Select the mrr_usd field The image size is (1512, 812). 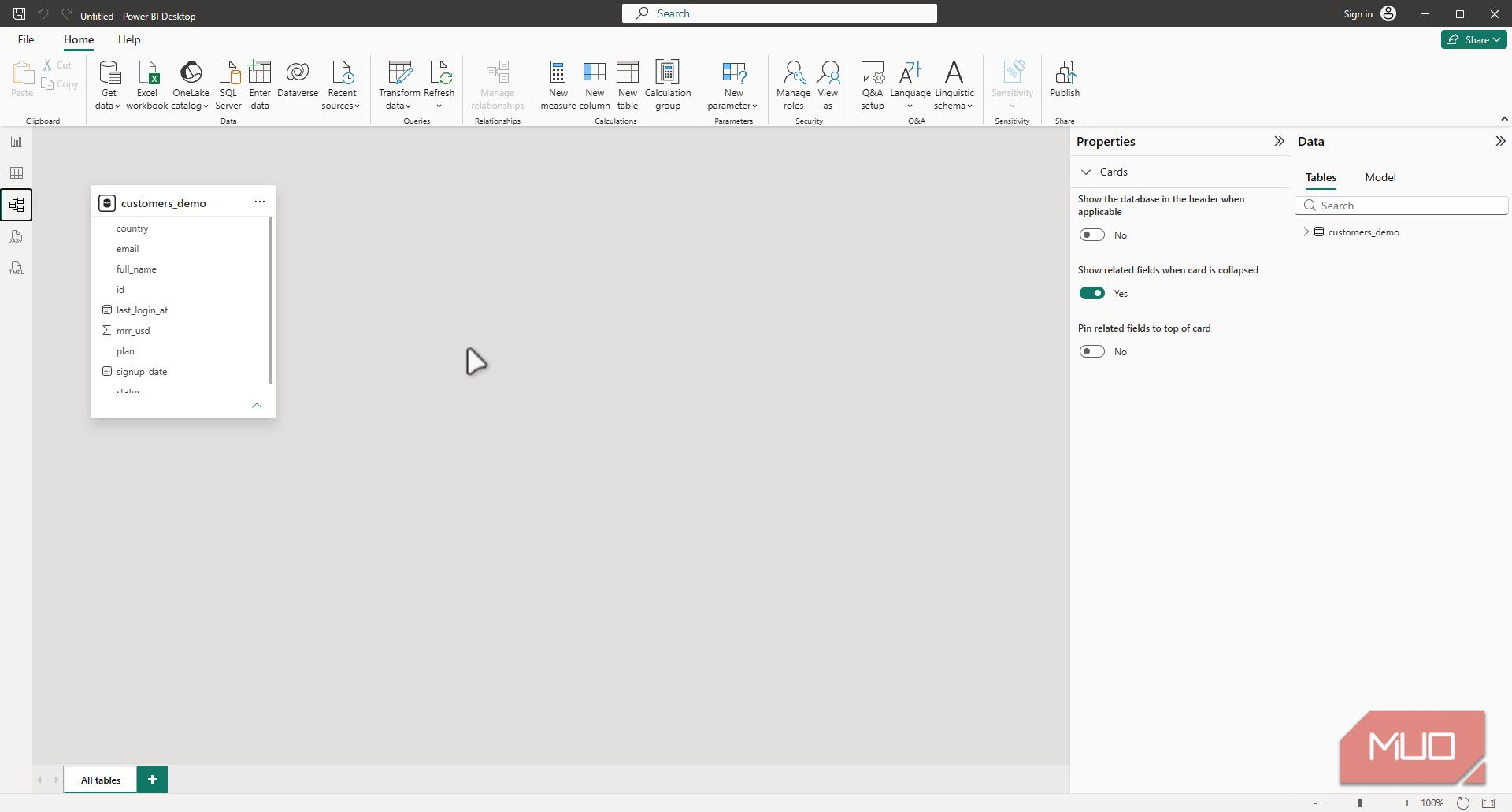pyautogui.click(x=133, y=331)
